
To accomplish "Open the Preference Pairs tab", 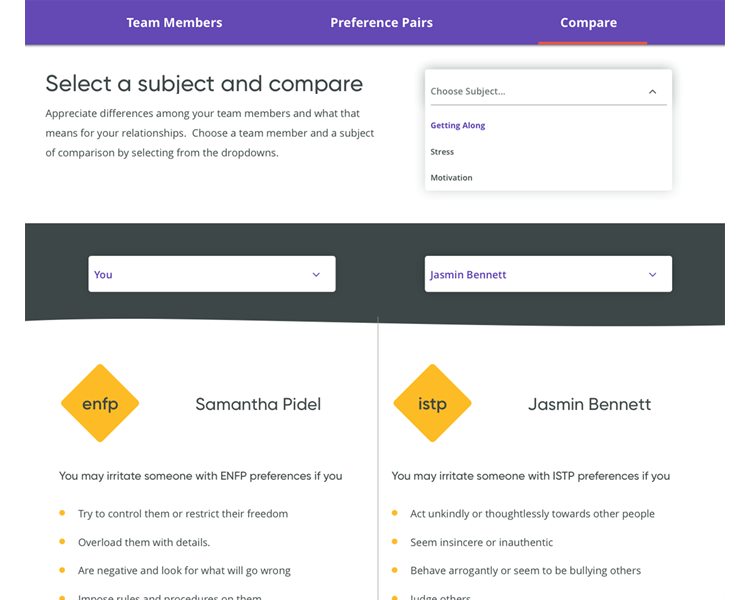I will click(382, 22).
